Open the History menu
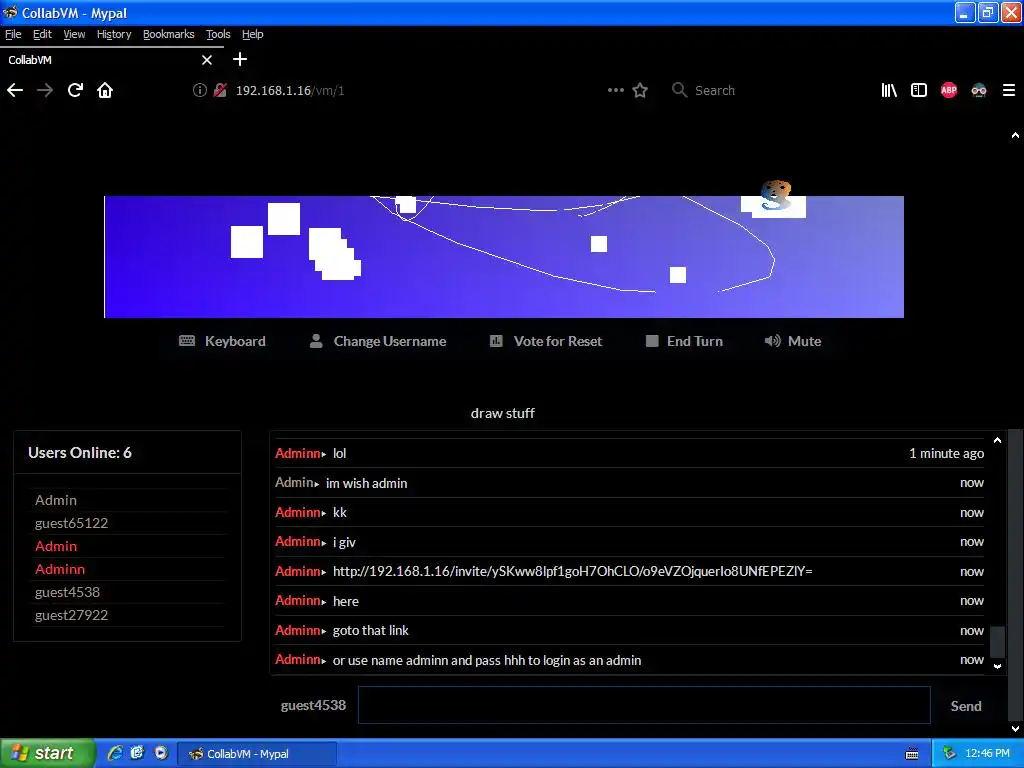 tap(114, 34)
